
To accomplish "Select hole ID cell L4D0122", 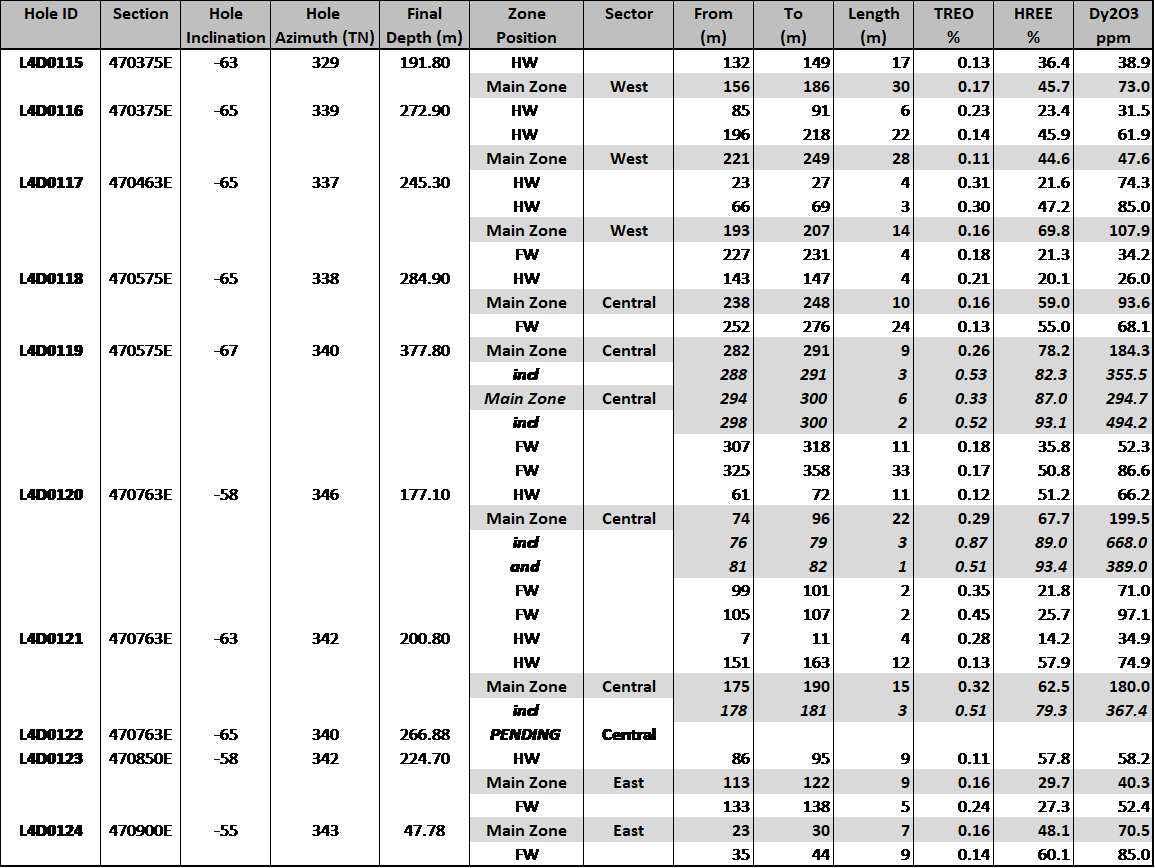I will tap(50, 734).
